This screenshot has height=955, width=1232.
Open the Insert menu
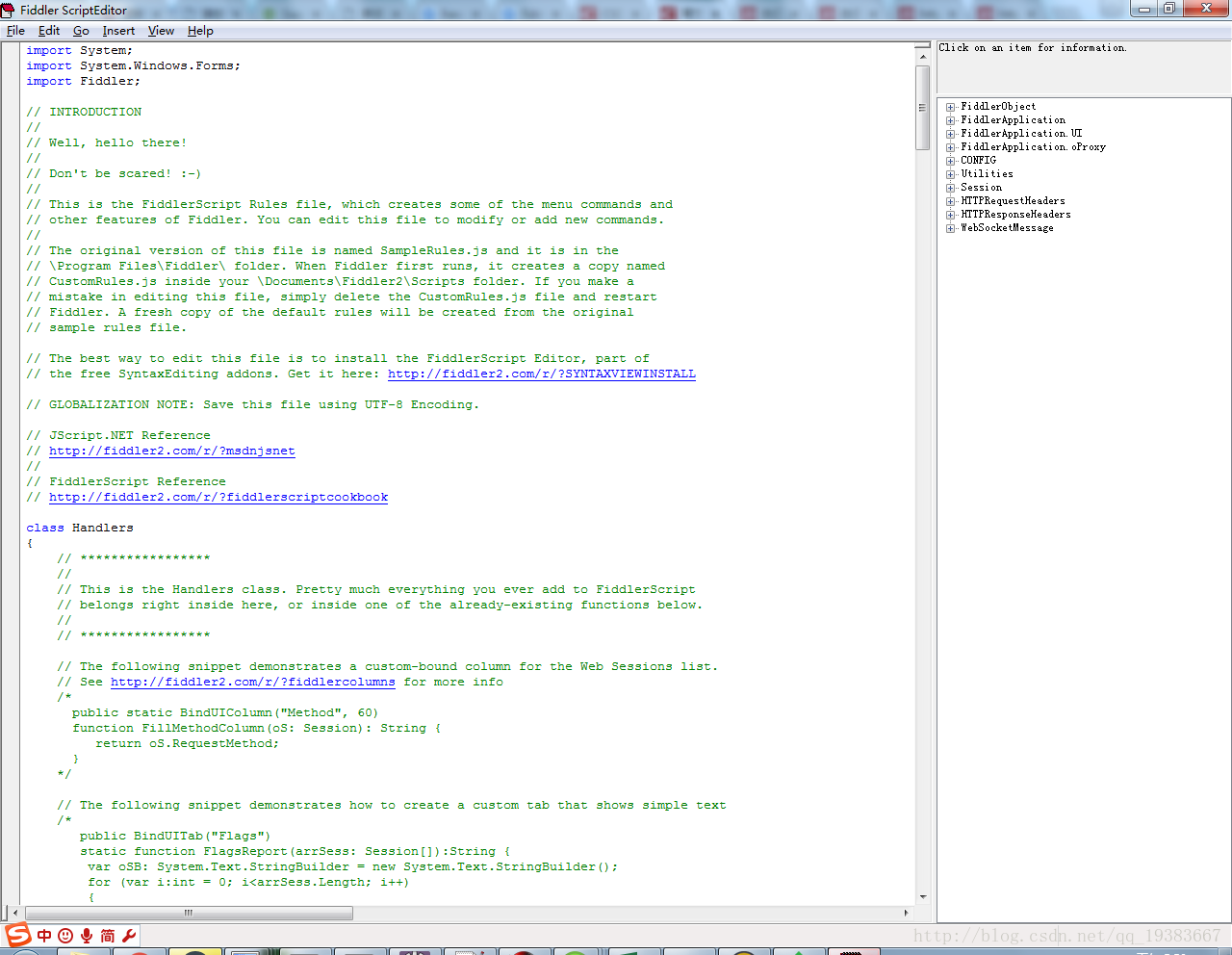[118, 31]
